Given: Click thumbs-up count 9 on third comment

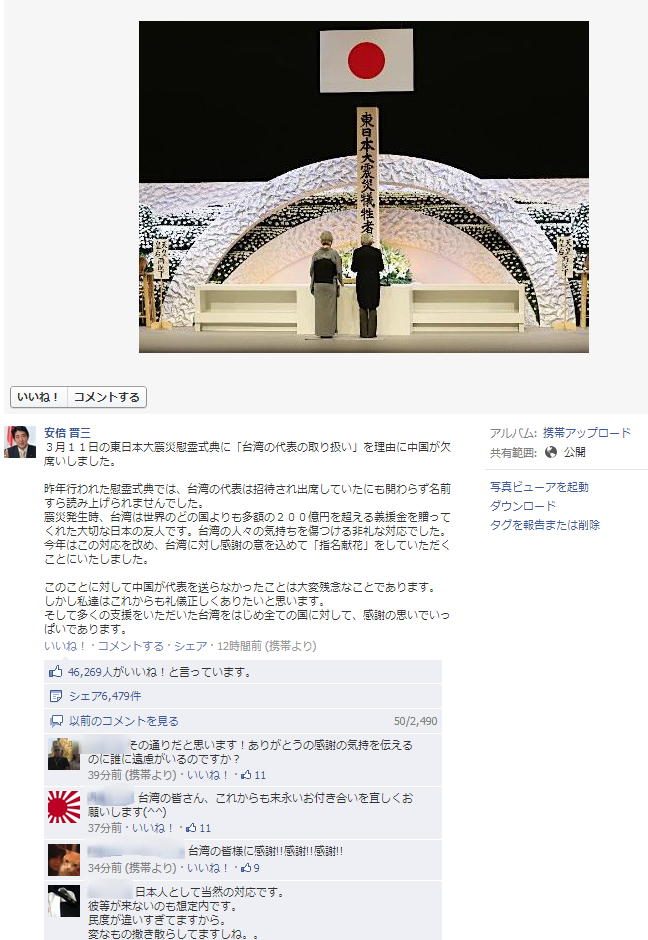Looking at the screenshot, I should pyautogui.click(x=250, y=868).
